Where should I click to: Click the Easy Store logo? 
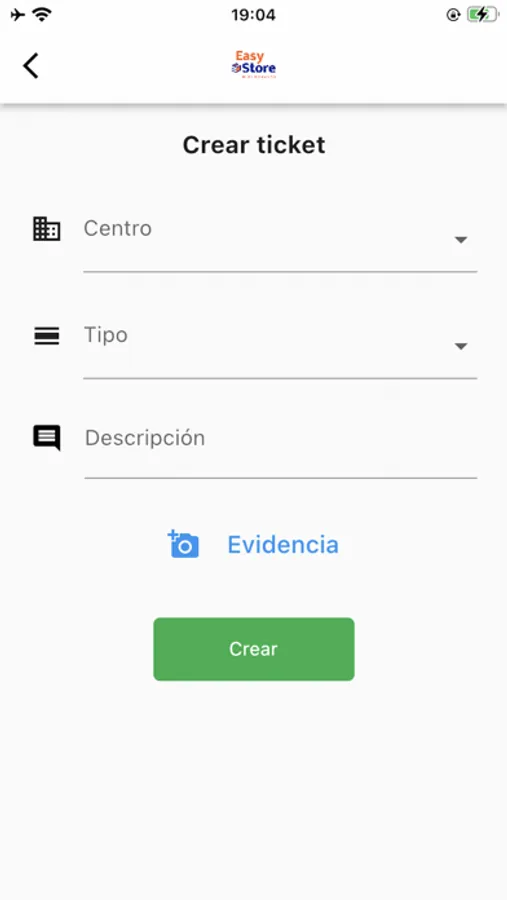click(254, 64)
